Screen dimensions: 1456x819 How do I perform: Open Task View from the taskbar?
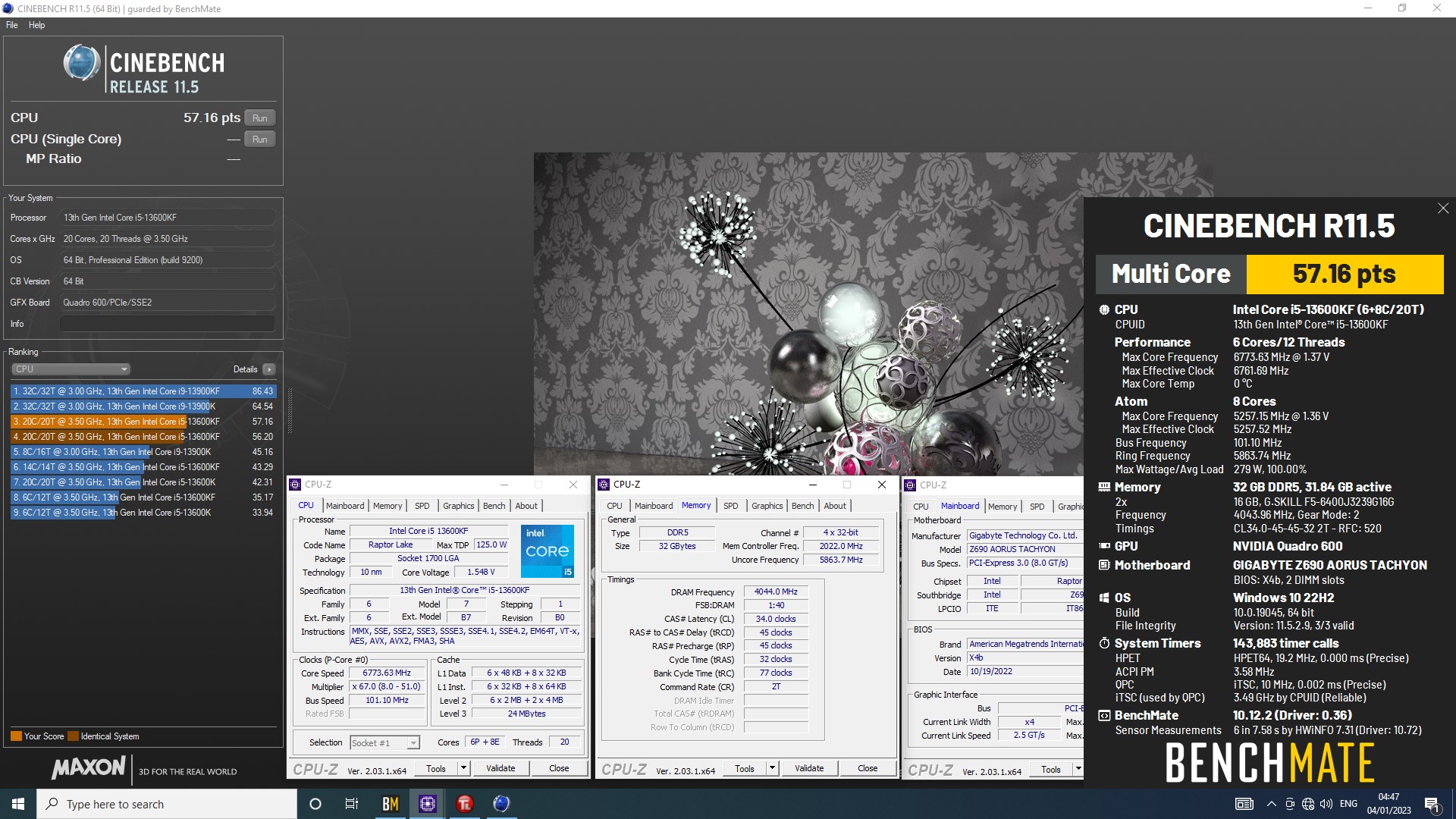point(352,804)
